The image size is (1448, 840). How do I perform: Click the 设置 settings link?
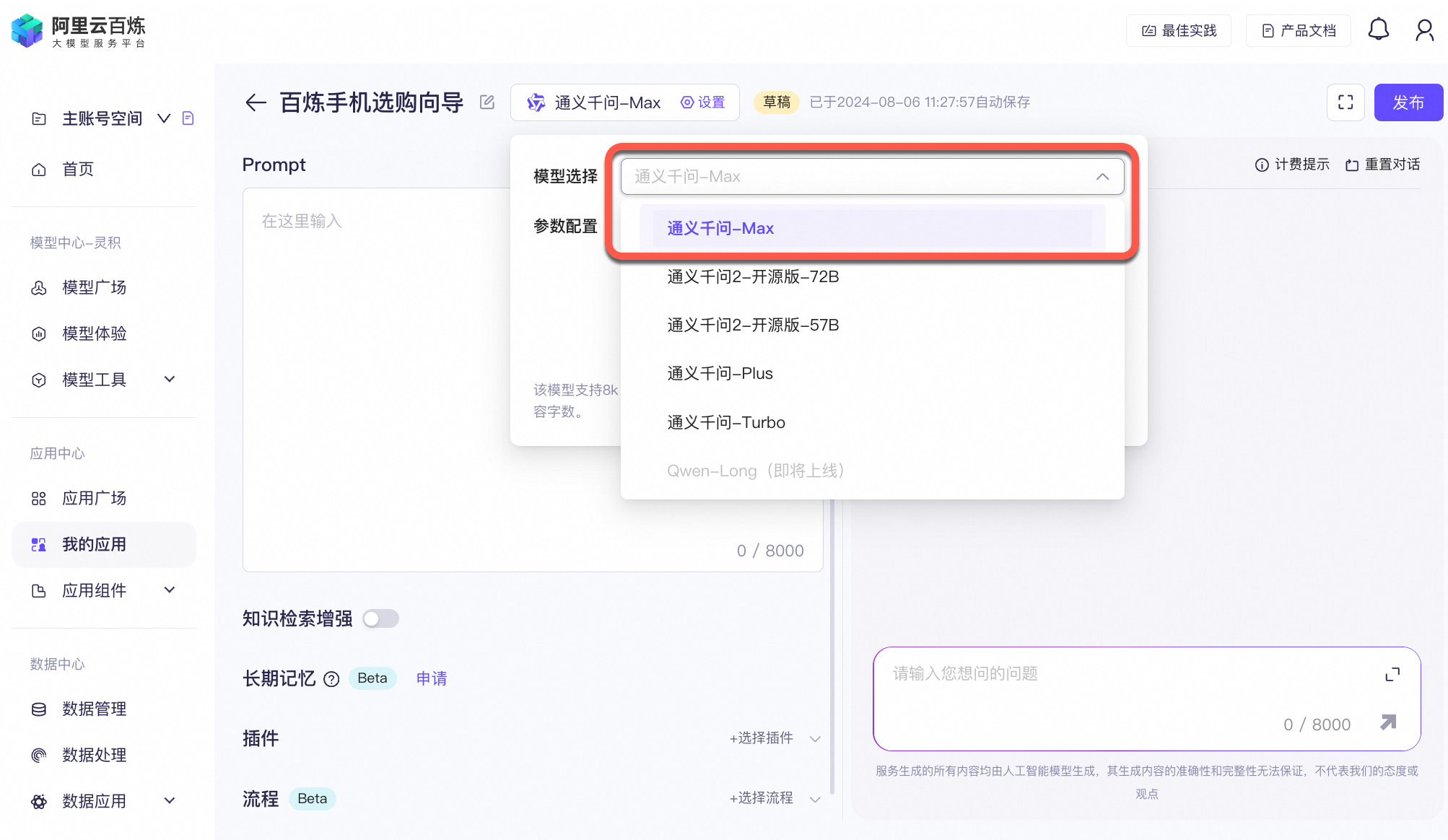[x=703, y=102]
